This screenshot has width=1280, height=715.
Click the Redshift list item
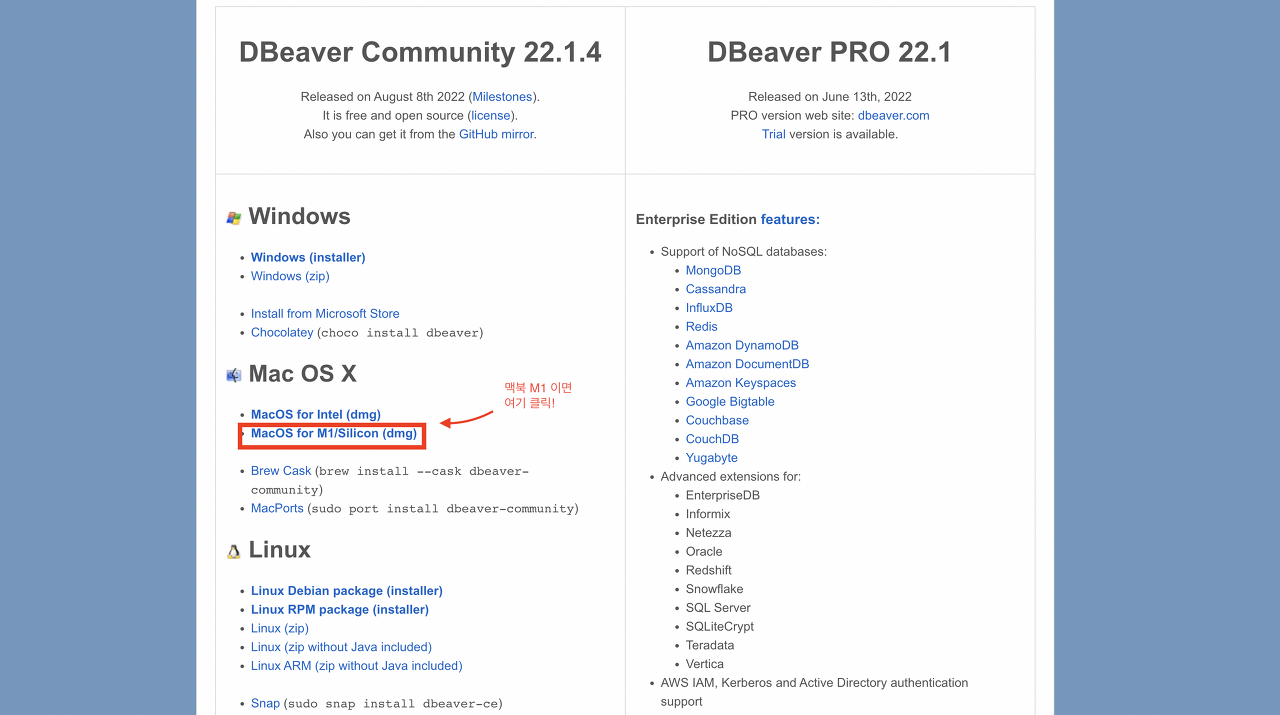click(x=709, y=571)
